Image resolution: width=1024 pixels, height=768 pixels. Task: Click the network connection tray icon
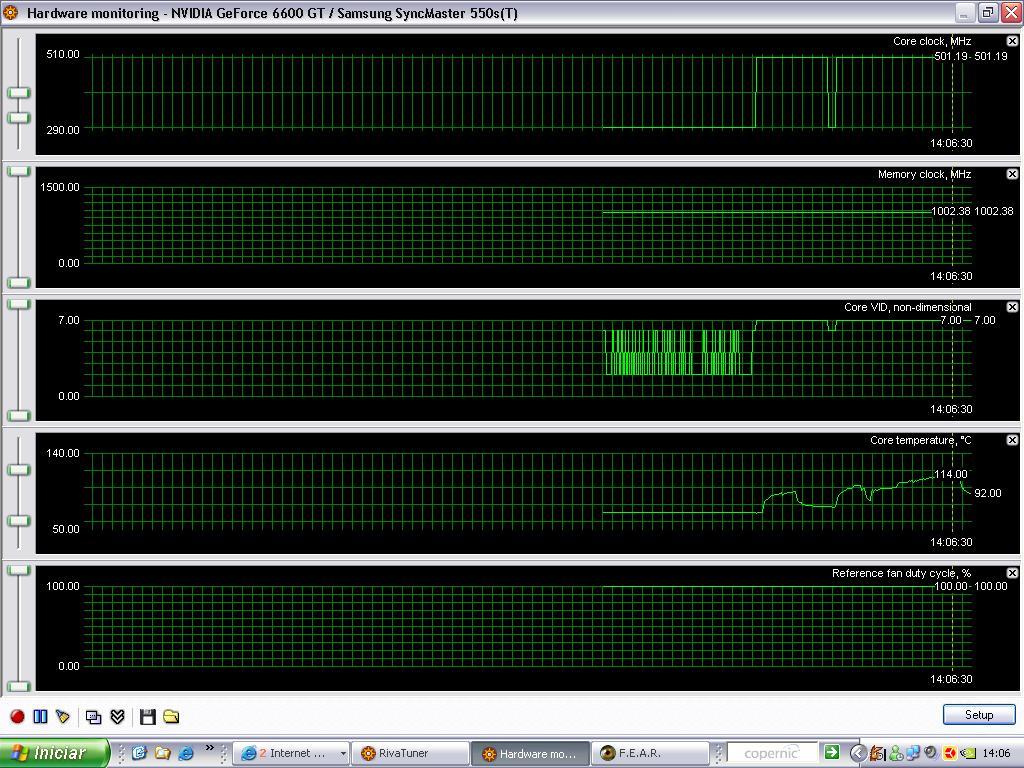[x=912, y=754]
